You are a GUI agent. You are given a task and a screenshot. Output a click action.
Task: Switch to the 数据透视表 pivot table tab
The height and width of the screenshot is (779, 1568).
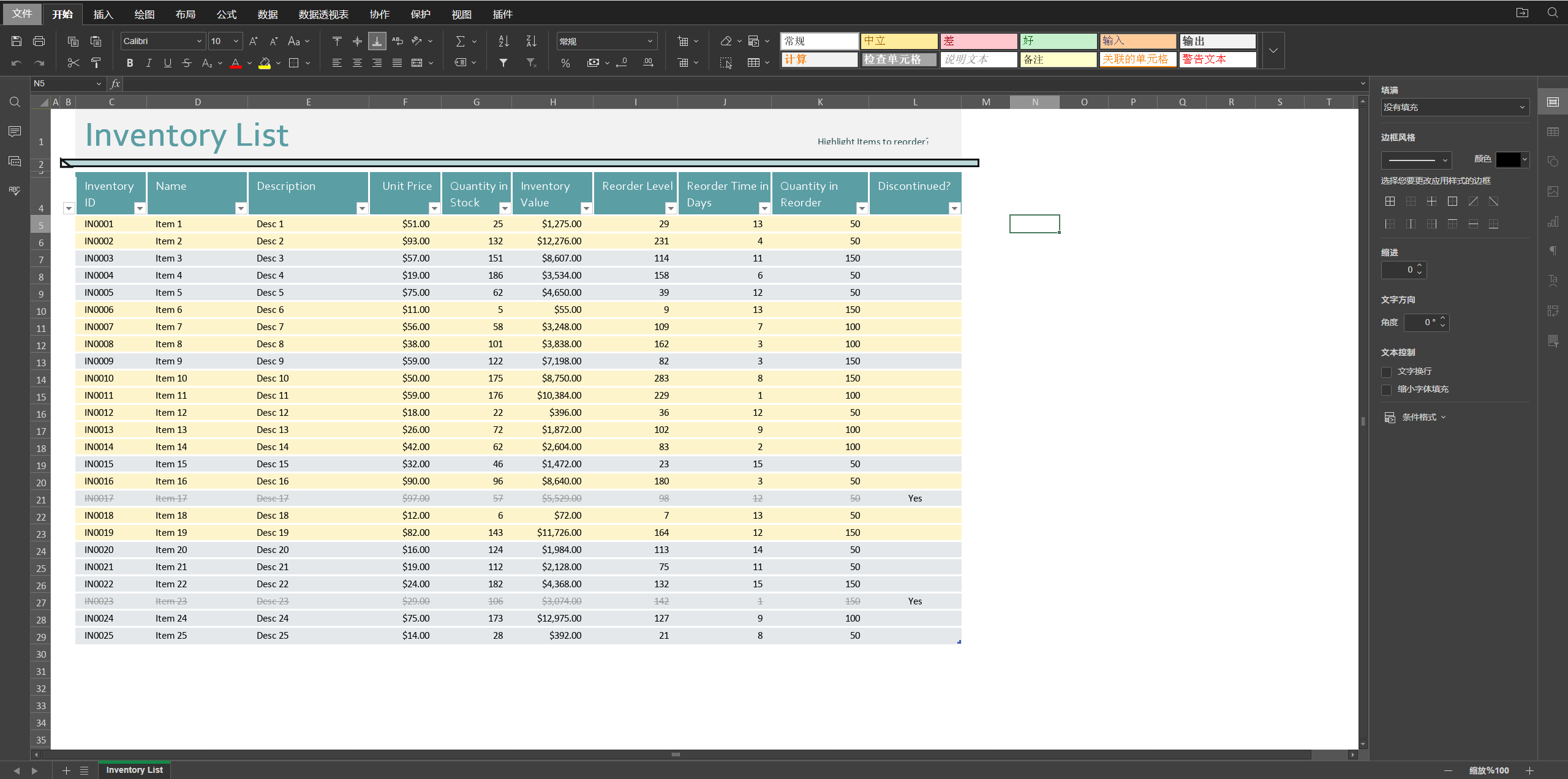[323, 14]
